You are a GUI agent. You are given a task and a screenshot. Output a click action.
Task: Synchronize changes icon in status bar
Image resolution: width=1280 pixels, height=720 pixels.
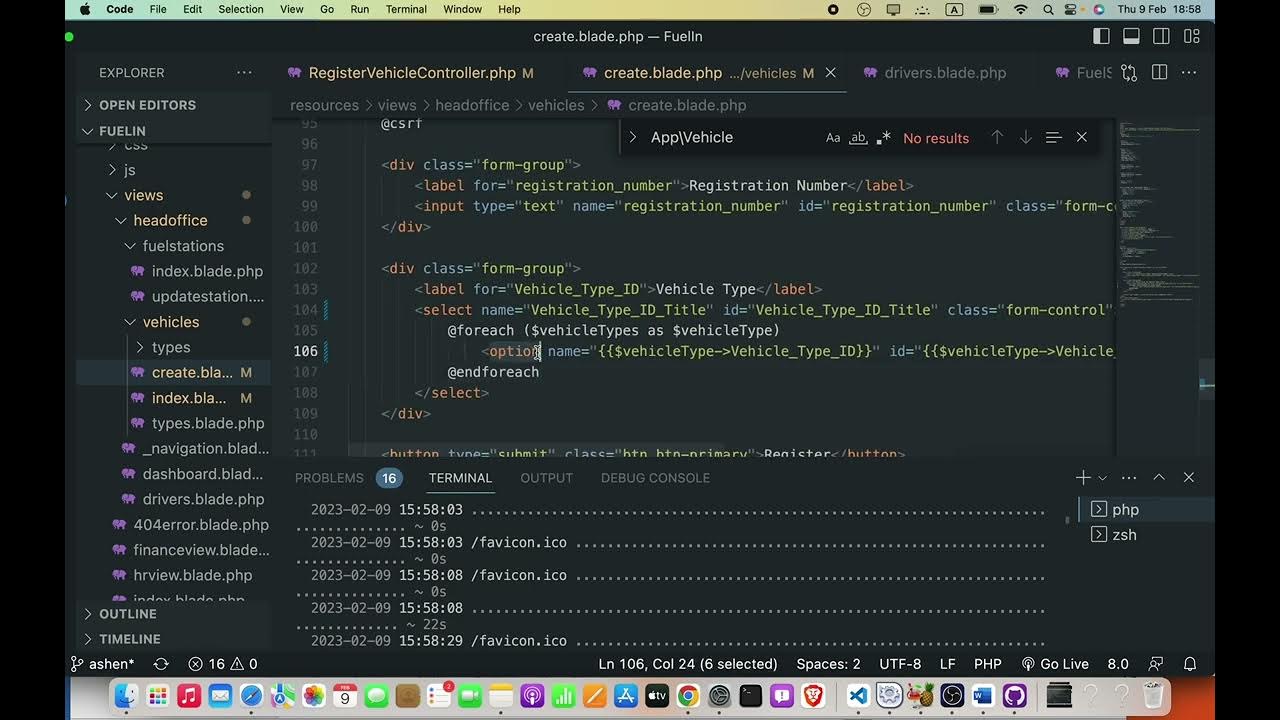[161, 664]
